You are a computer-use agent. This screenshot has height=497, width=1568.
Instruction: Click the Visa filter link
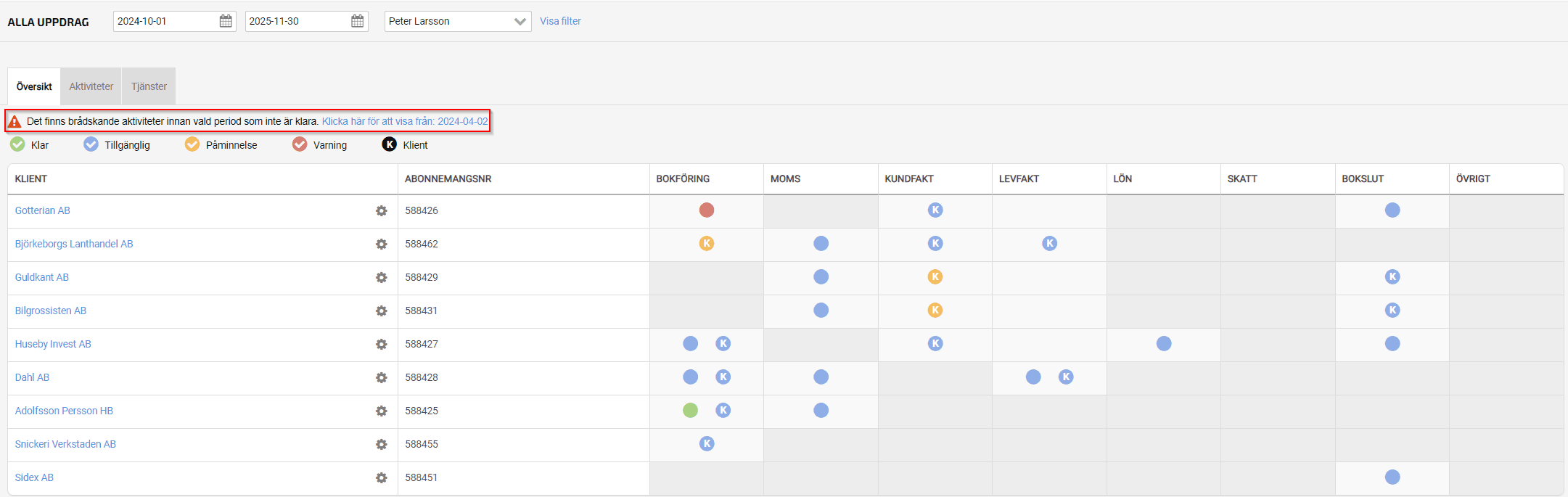[560, 21]
